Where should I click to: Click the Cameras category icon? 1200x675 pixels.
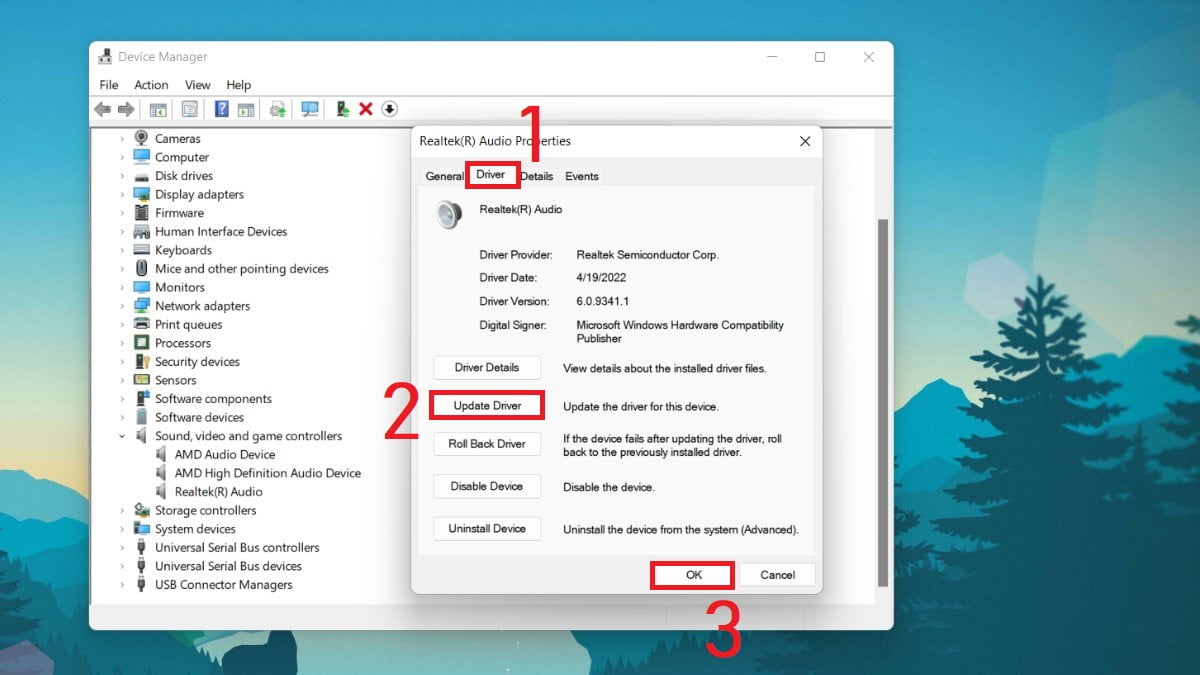point(142,138)
